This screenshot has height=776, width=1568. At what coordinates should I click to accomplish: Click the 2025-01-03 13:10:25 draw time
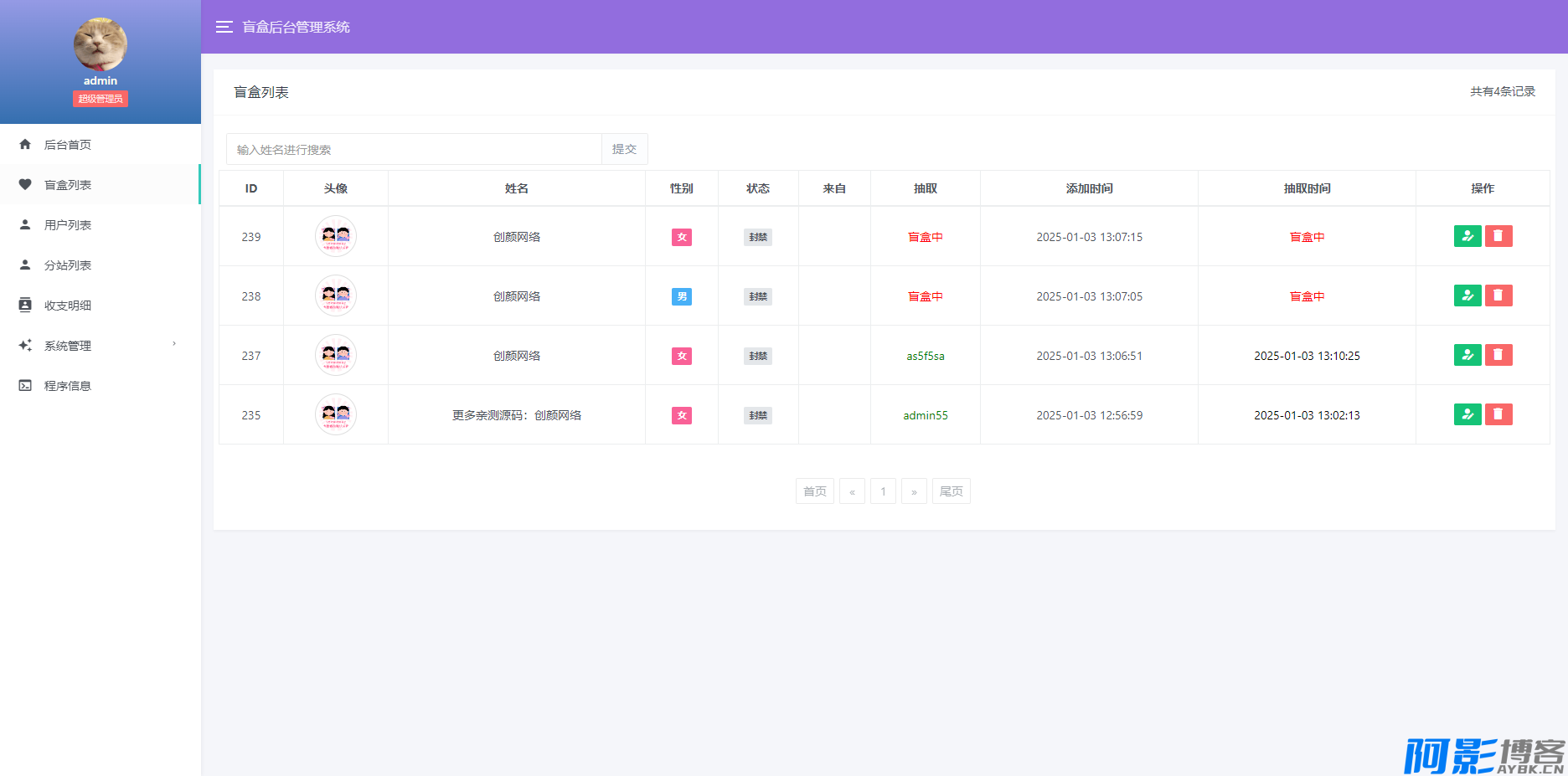point(1307,356)
